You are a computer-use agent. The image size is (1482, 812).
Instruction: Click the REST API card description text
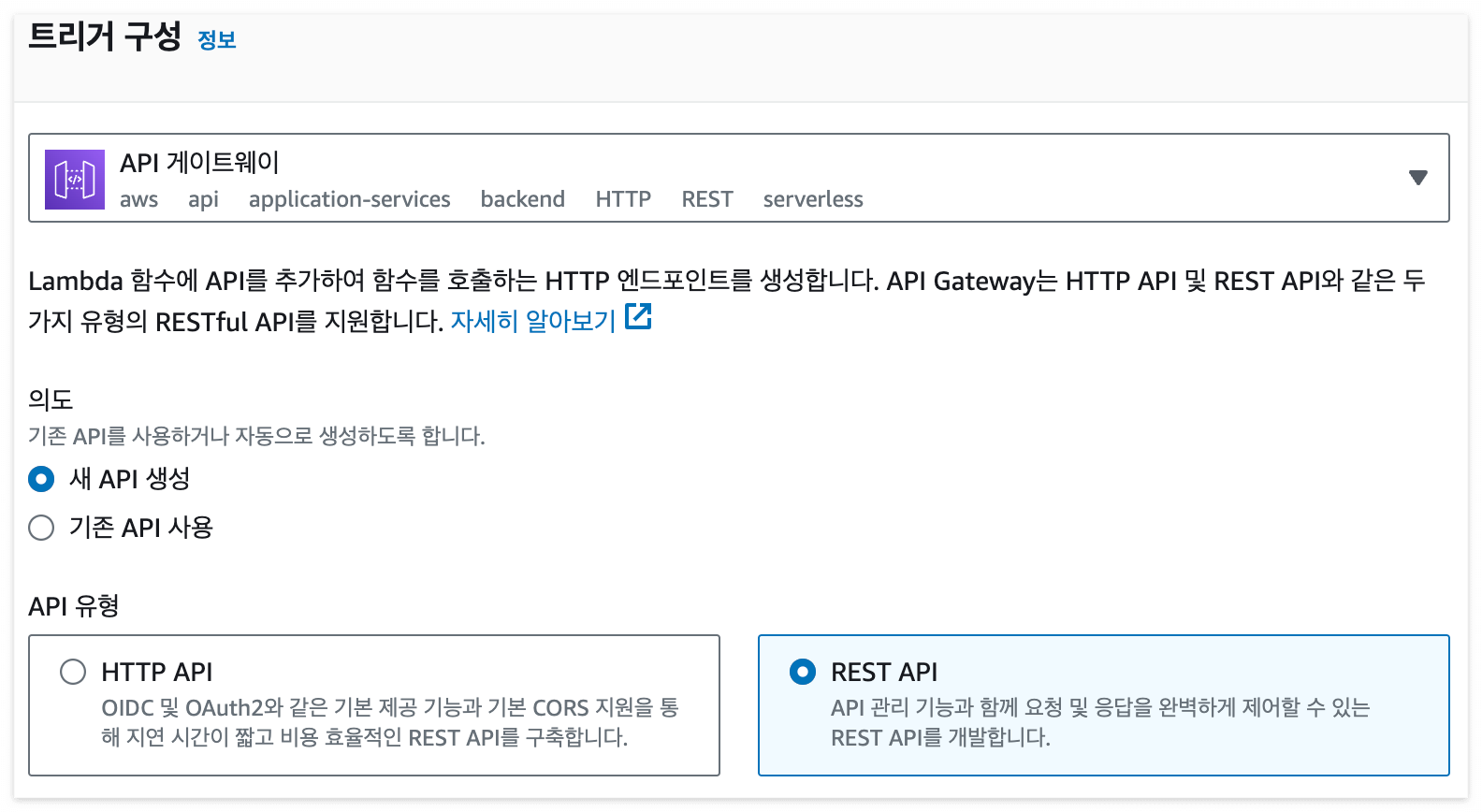1100,722
